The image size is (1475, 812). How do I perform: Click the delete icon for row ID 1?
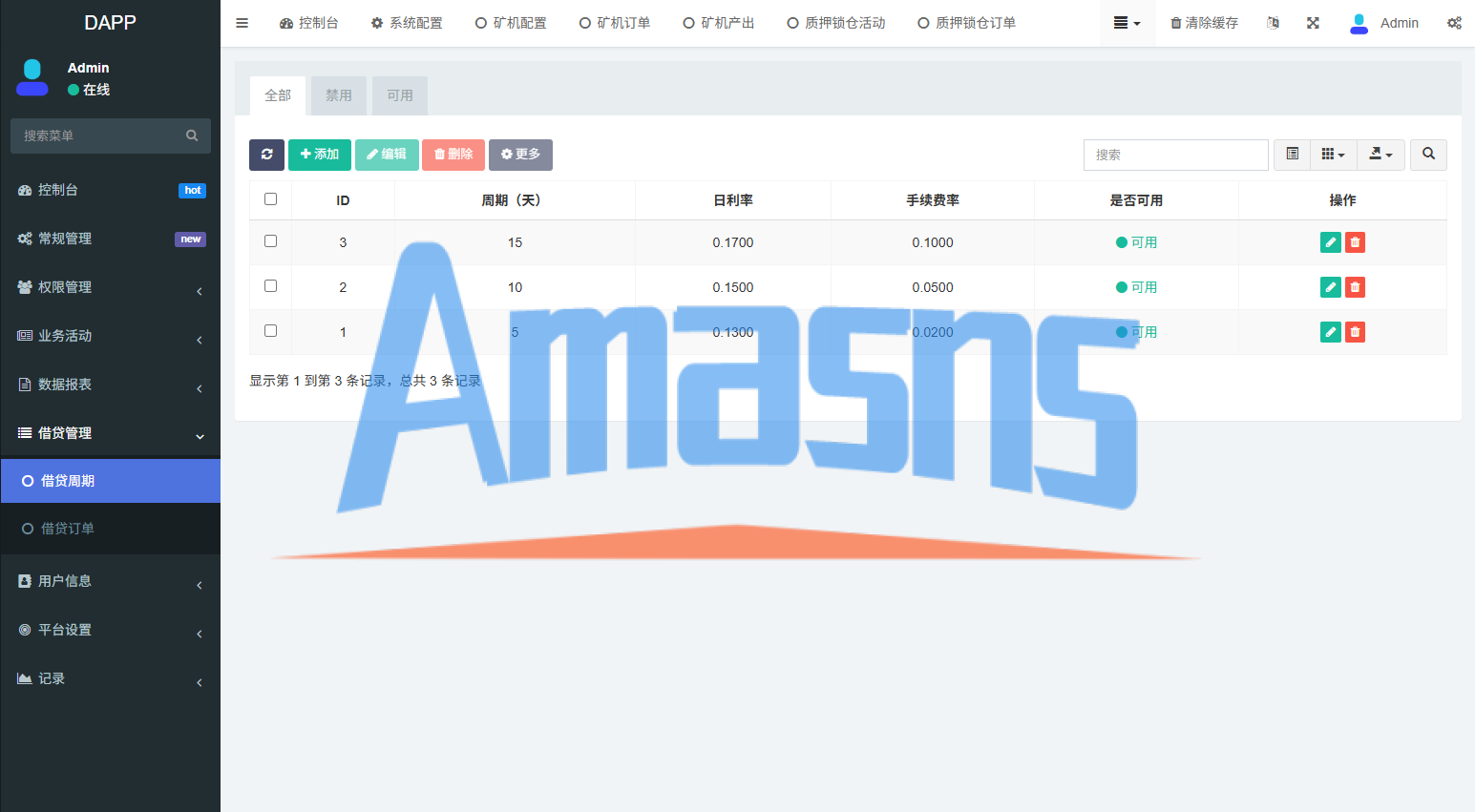[x=1355, y=332]
